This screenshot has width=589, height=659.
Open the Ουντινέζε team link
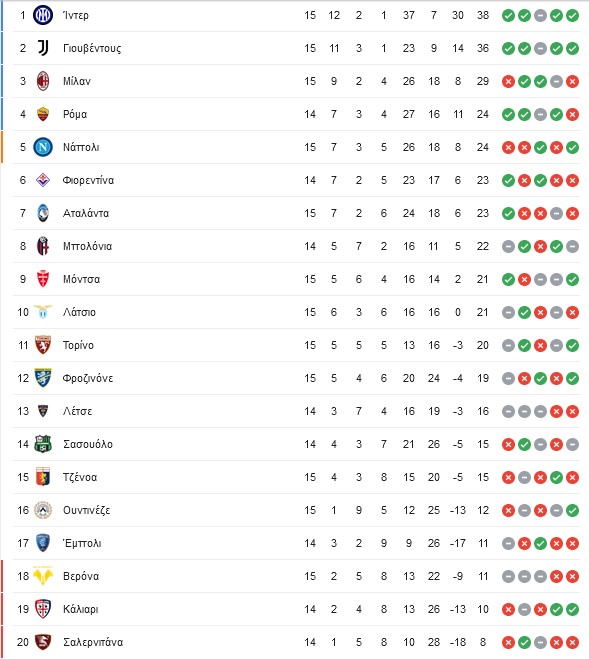tap(87, 510)
